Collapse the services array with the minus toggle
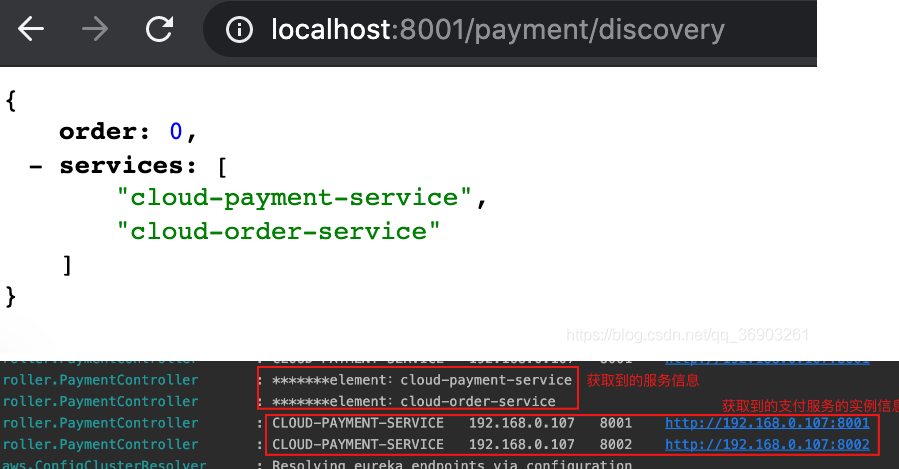Image resolution: width=899 pixels, height=469 pixels. pyautogui.click(x=36, y=167)
